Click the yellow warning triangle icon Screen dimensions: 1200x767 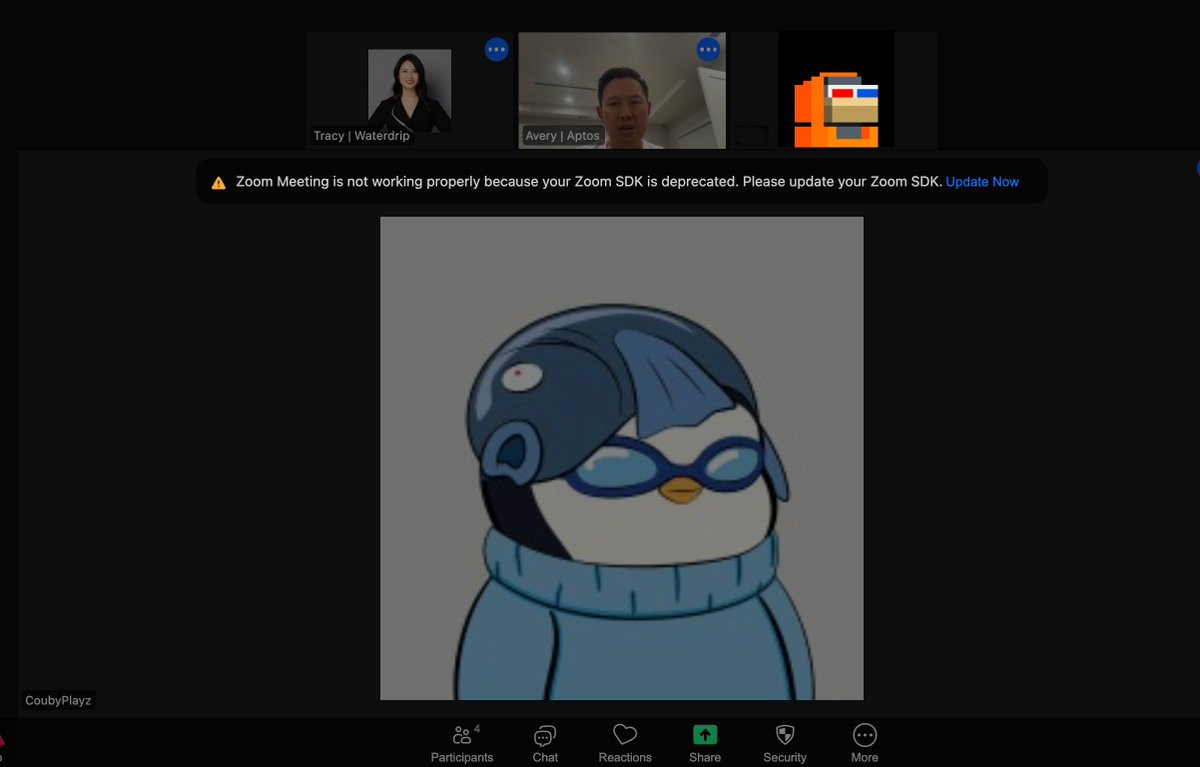(218, 183)
